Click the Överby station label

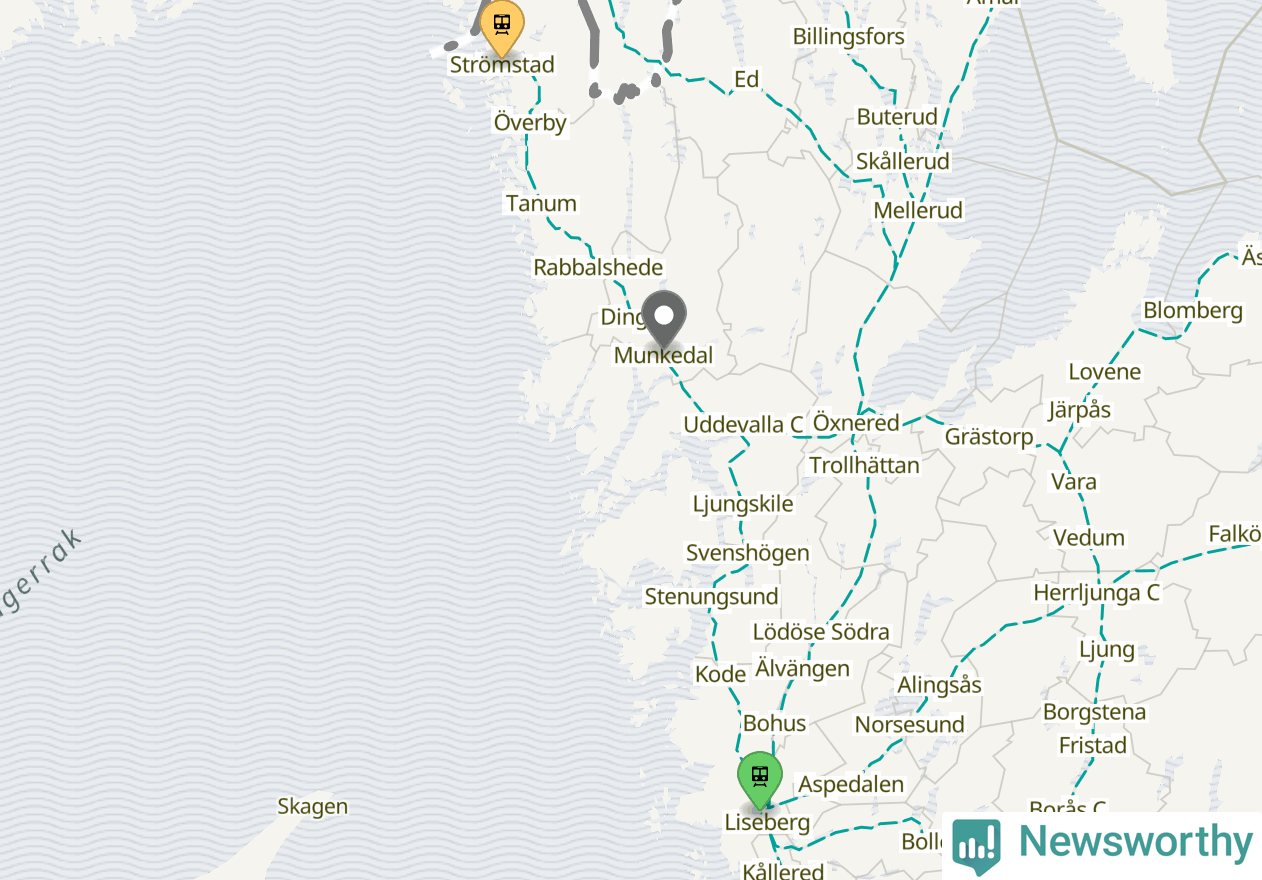(530, 123)
